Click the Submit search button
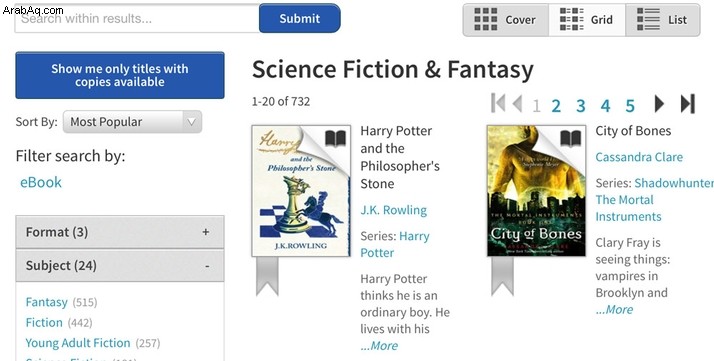Image resolution: width=714 pixels, height=361 pixels. (x=300, y=18)
